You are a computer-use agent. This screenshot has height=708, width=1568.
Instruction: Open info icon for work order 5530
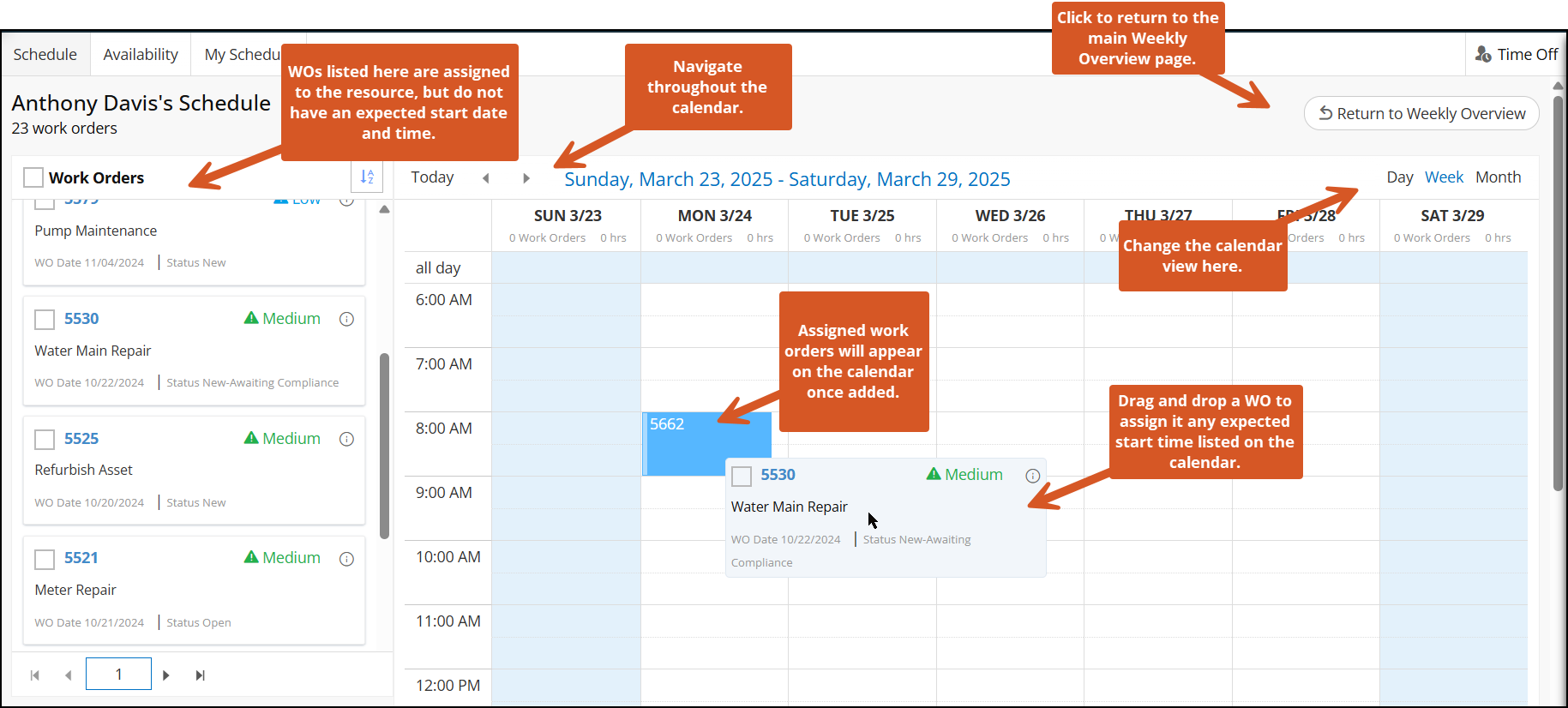click(346, 319)
